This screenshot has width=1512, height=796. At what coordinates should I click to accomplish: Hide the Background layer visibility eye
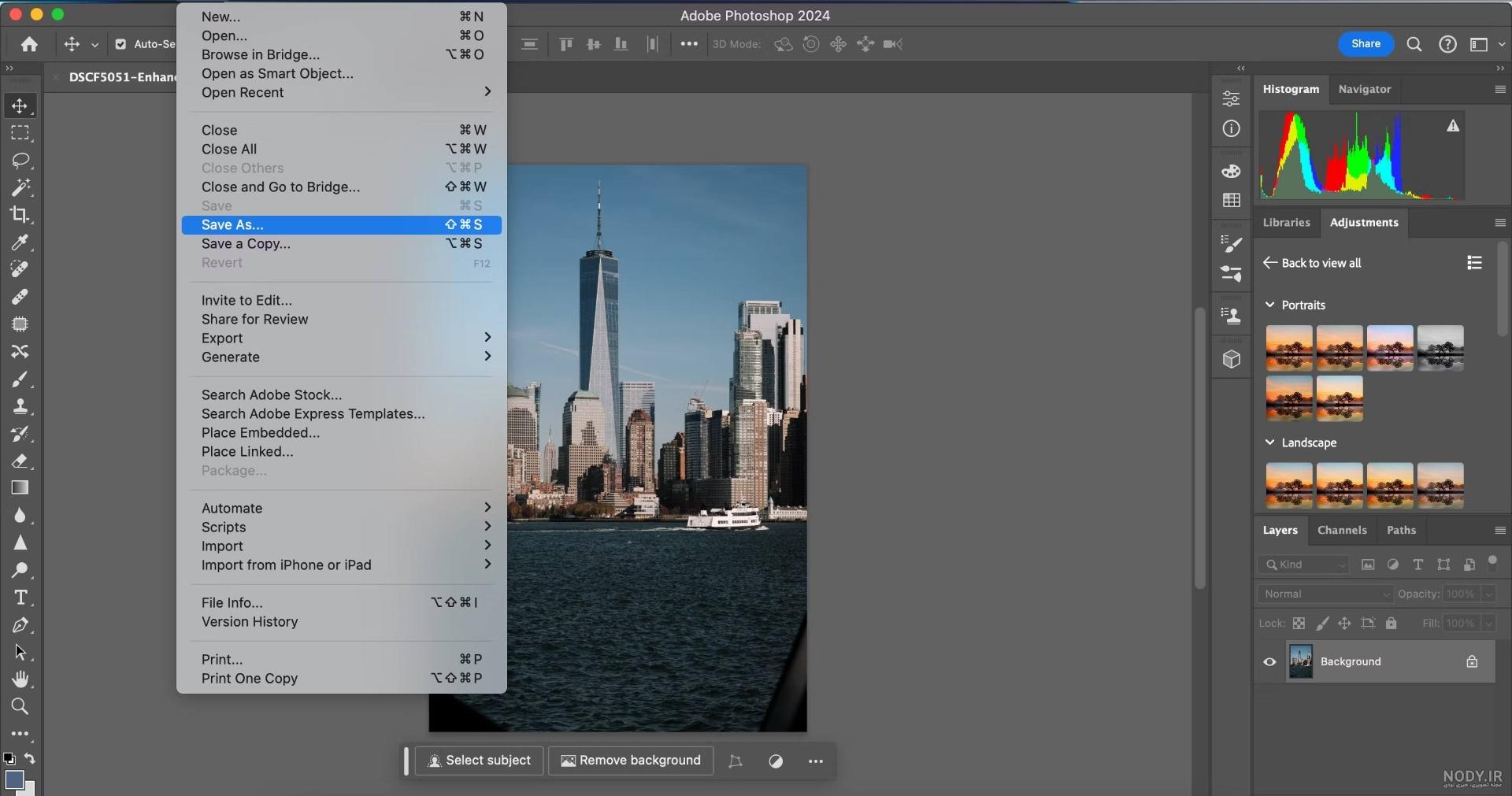1269,661
